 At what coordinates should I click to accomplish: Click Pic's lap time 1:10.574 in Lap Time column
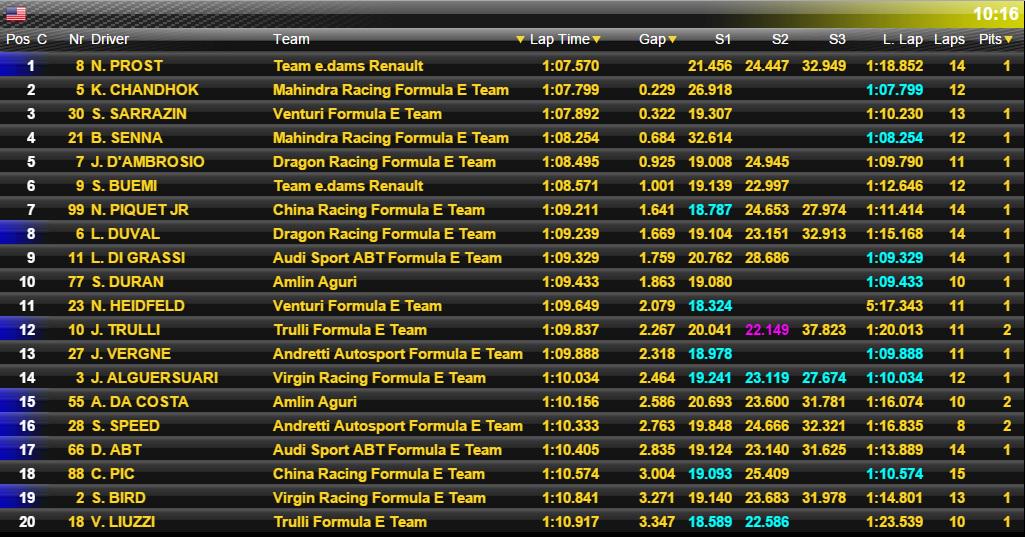pyautogui.click(x=570, y=474)
